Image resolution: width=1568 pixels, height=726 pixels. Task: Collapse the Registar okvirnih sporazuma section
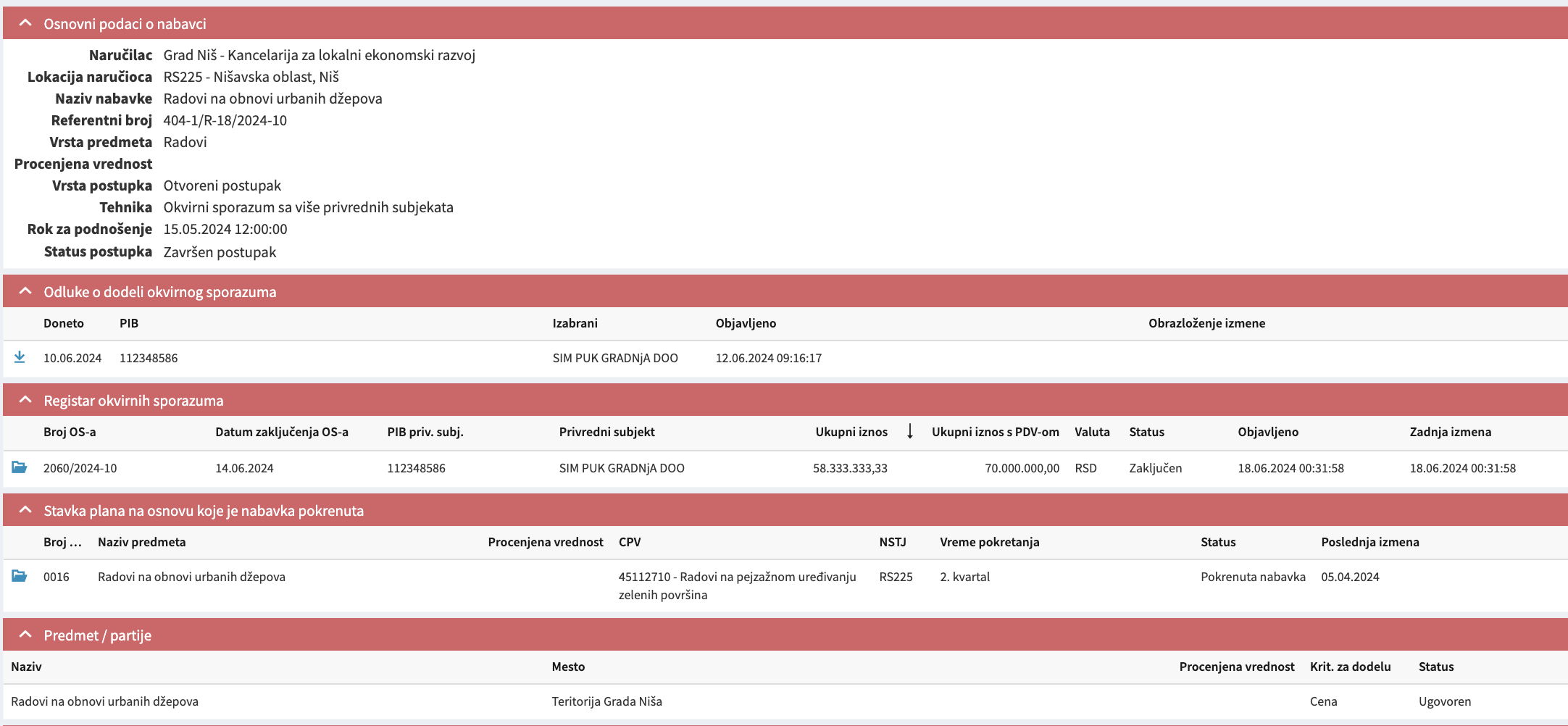click(25, 400)
